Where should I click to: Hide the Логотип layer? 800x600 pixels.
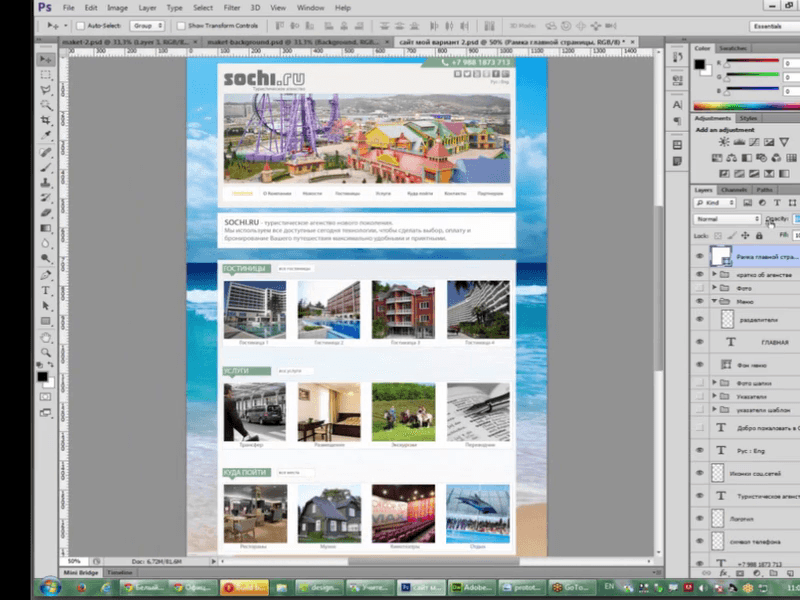pos(699,518)
